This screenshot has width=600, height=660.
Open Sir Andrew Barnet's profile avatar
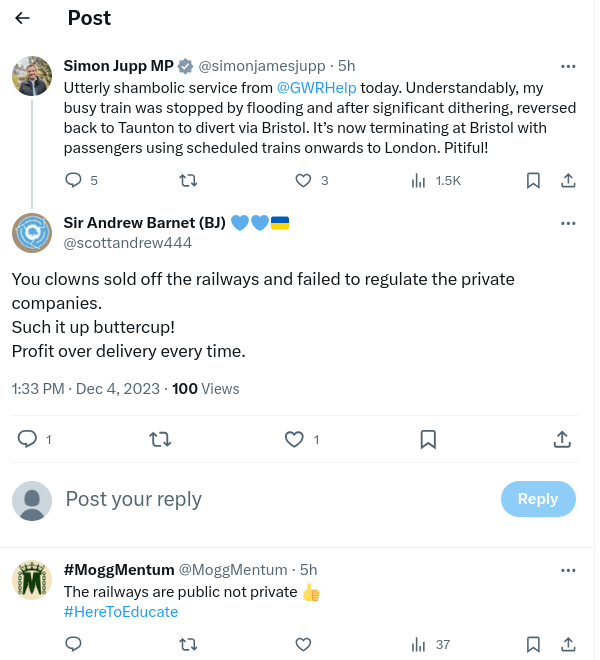coord(32,233)
